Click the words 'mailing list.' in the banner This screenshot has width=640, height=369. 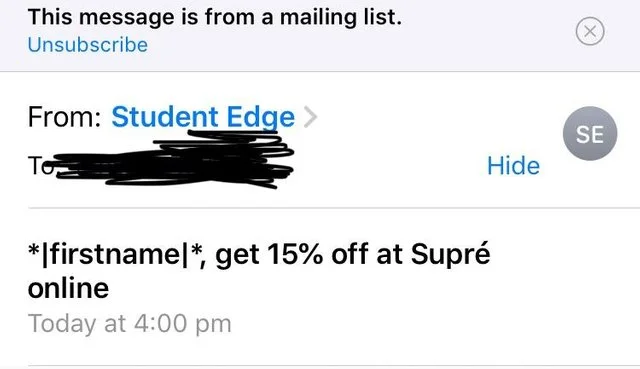pyautogui.click(x=341, y=18)
